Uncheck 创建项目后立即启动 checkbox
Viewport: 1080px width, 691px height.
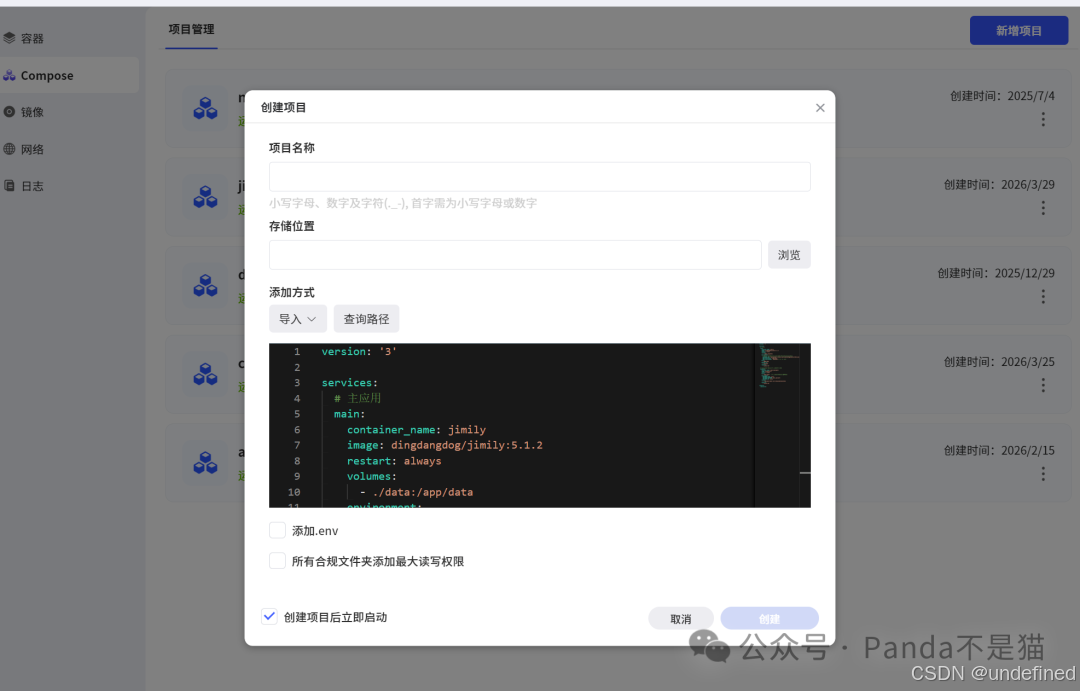click(x=269, y=617)
